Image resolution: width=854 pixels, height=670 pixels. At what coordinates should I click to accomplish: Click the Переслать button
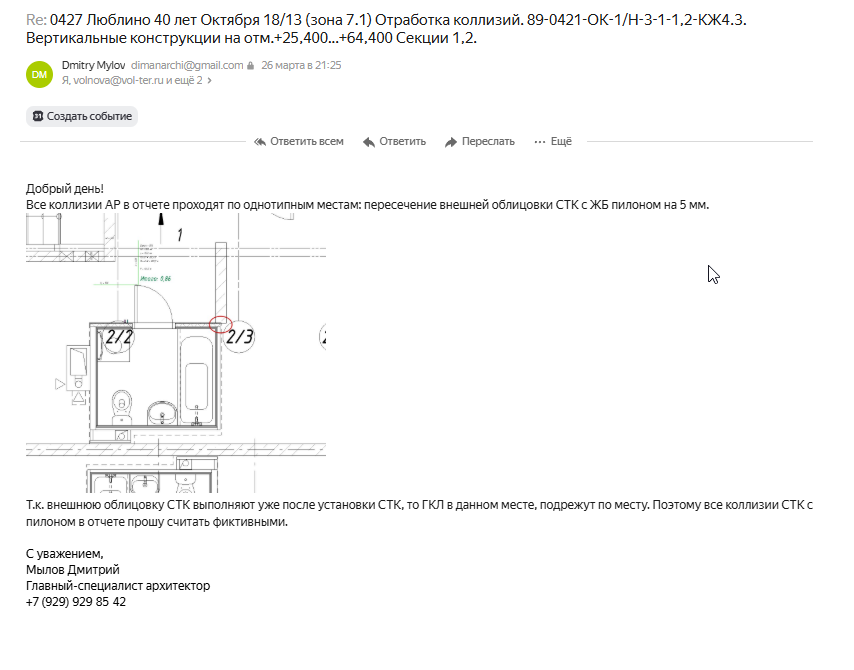[480, 142]
